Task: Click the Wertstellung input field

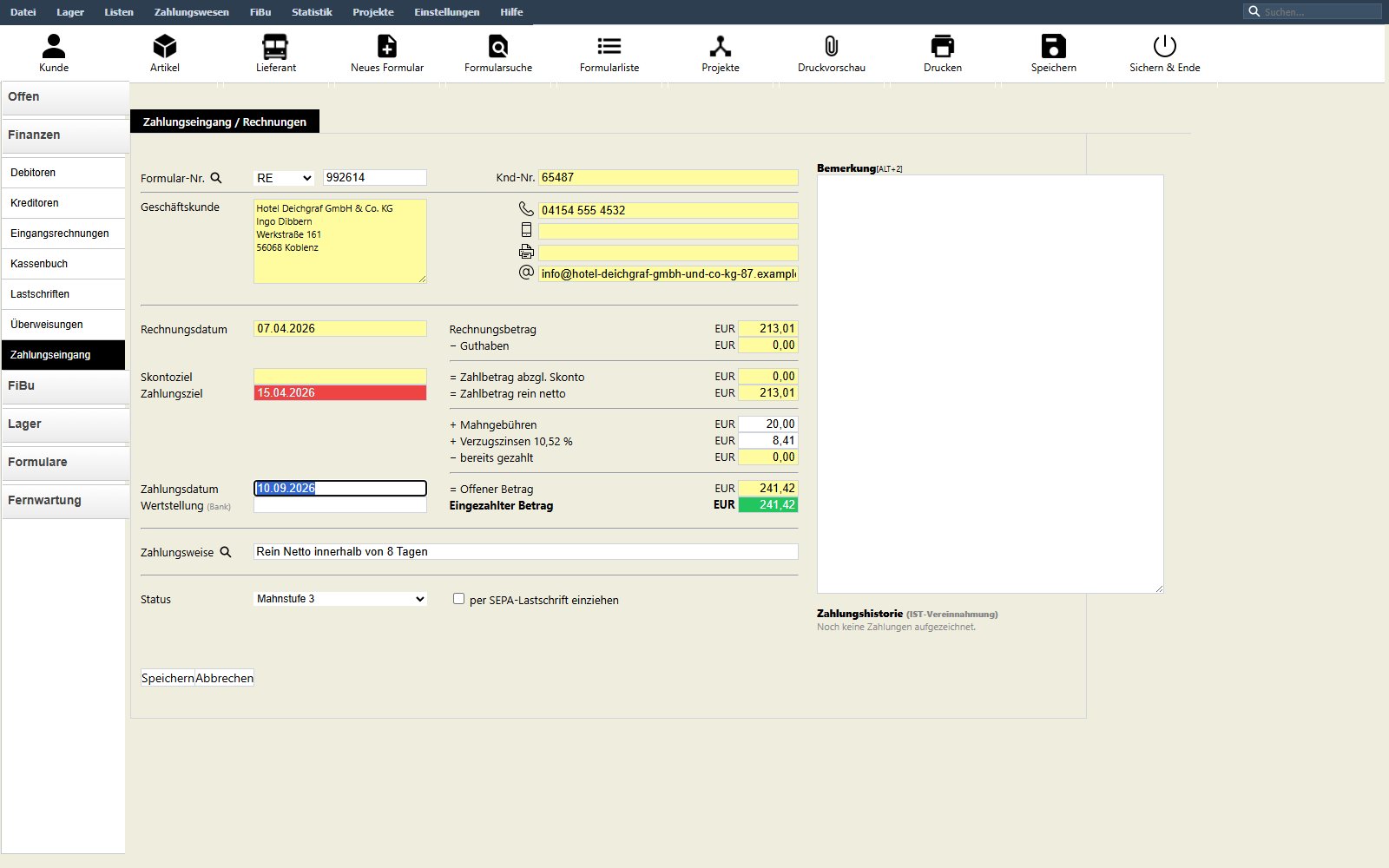Action: pyautogui.click(x=340, y=505)
